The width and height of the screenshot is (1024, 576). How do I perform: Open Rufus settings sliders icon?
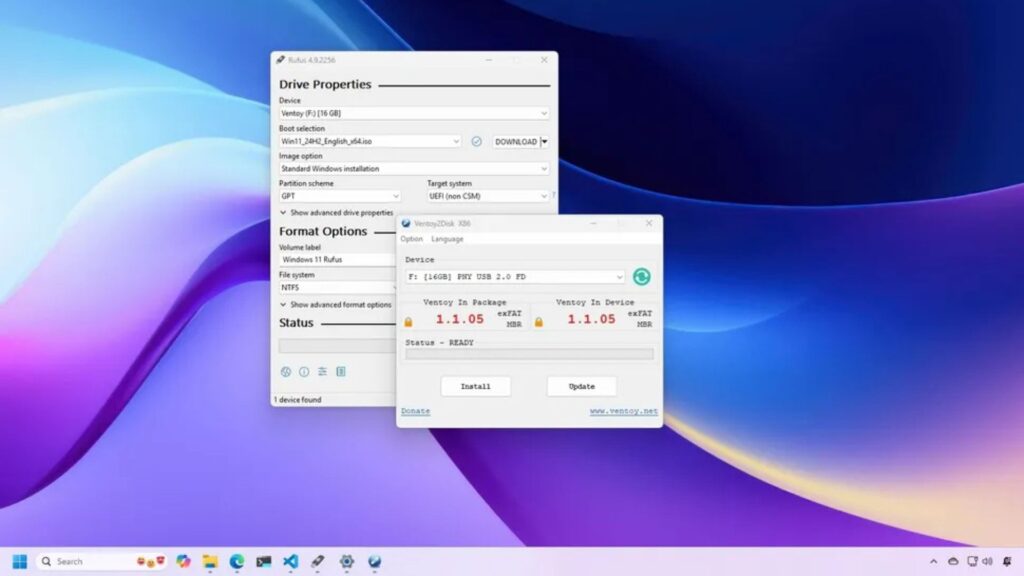pos(322,372)
